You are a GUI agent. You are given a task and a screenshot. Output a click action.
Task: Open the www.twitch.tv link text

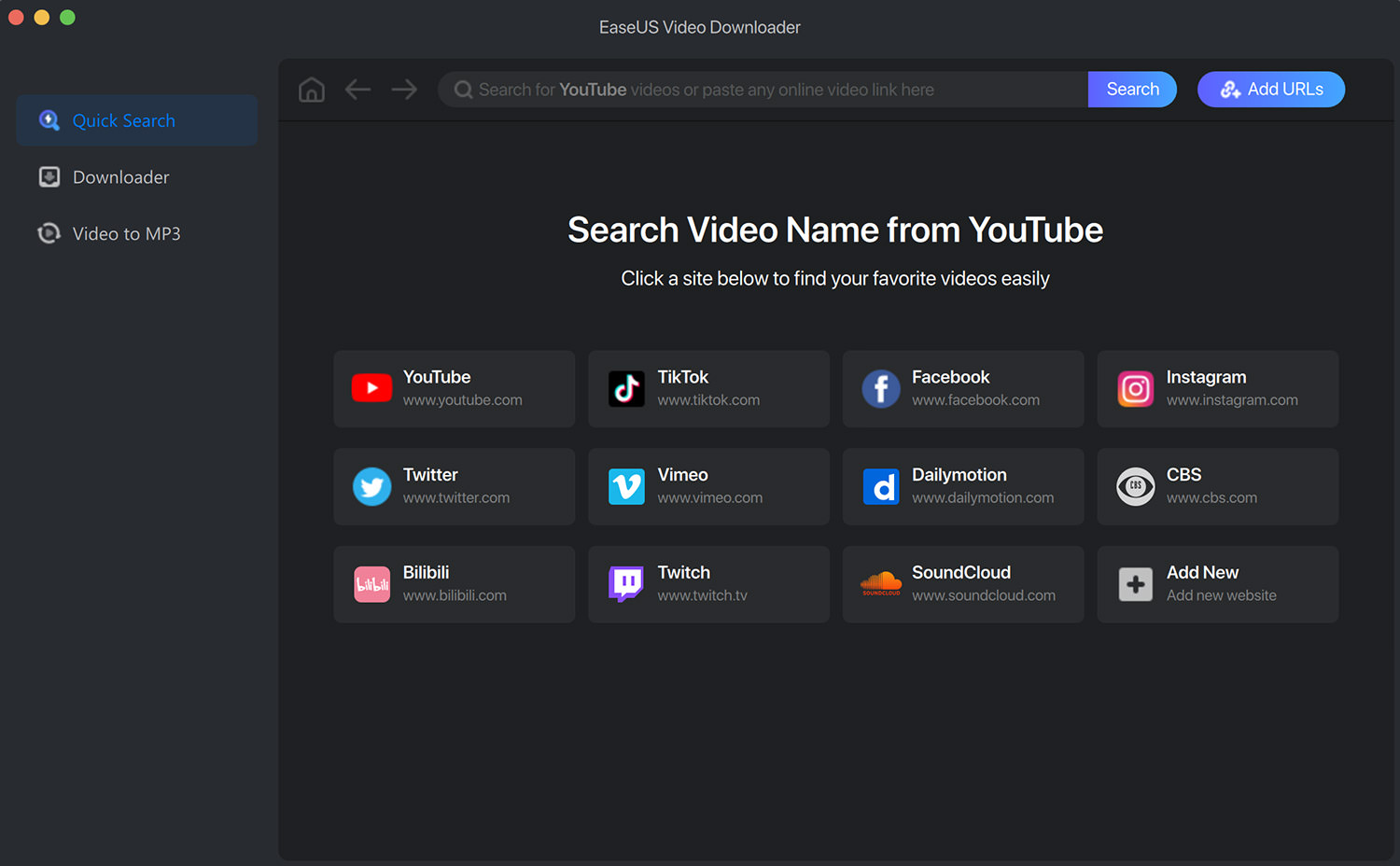pyautogui.click(x=702, y=595)
